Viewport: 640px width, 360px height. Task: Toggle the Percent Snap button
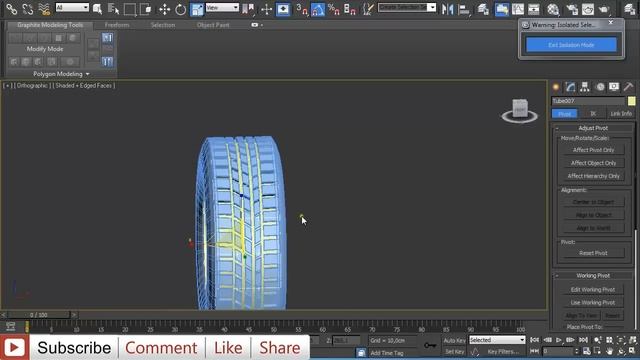(334, 8)
